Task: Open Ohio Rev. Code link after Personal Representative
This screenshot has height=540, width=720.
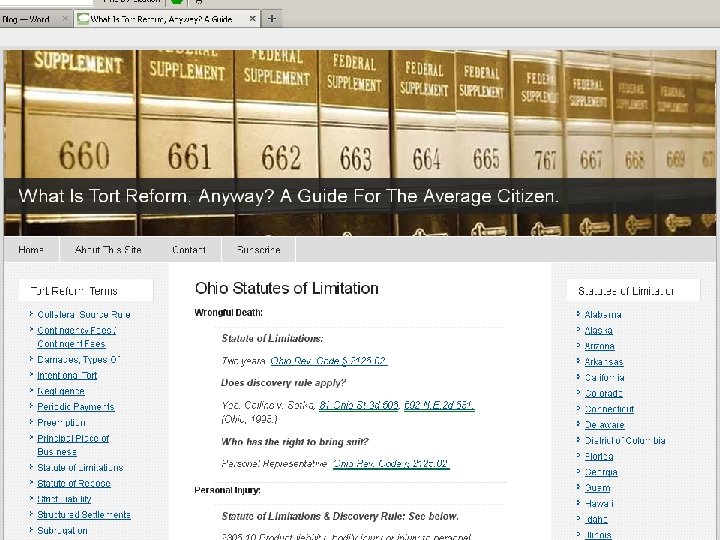Action: [x=391, y=464]
